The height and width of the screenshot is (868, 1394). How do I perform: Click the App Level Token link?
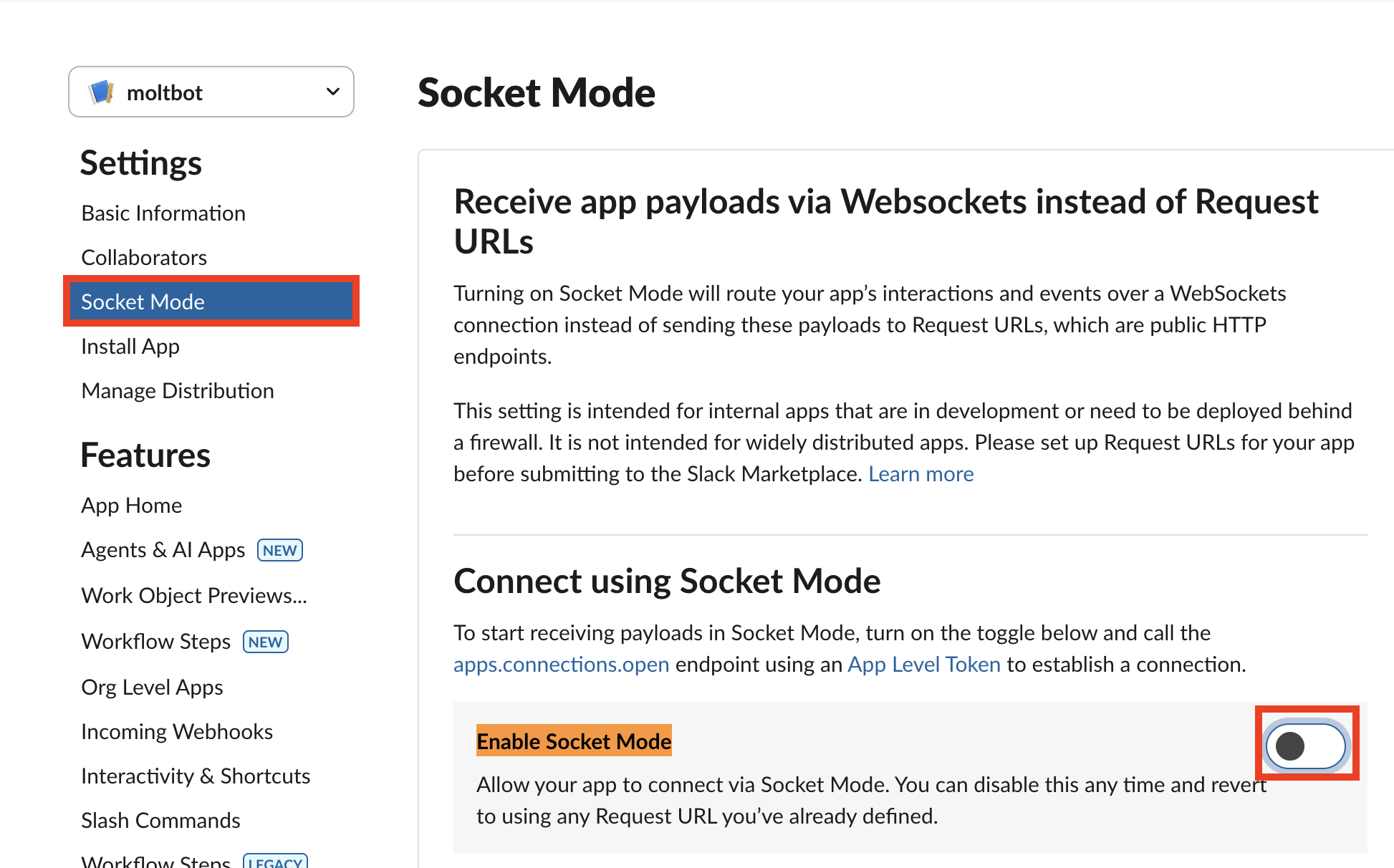click(x=923, y=665)
